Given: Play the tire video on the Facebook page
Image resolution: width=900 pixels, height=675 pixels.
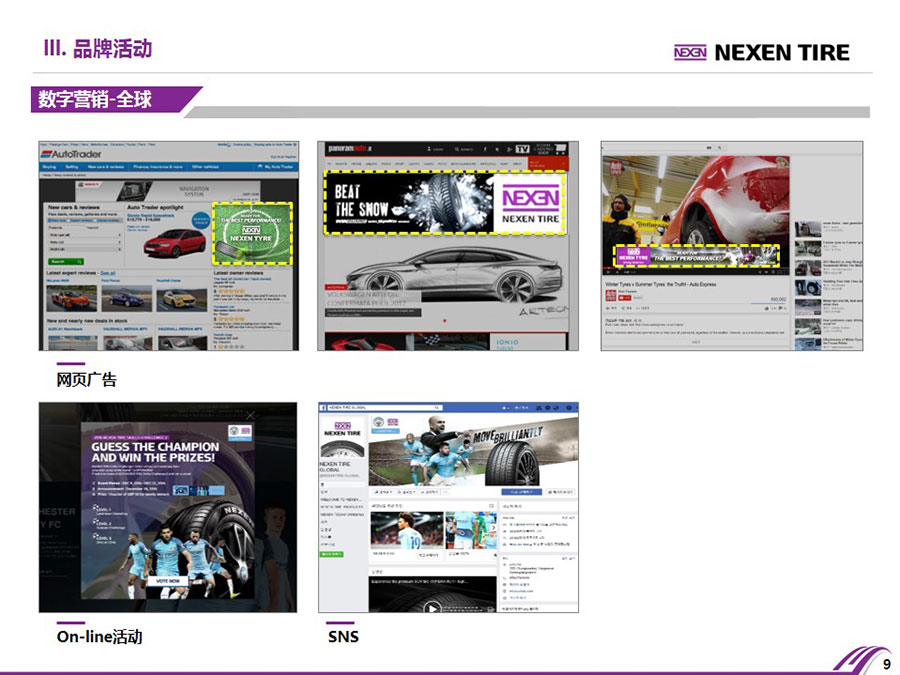Looking at the screenshot, I should coord(432,607).
